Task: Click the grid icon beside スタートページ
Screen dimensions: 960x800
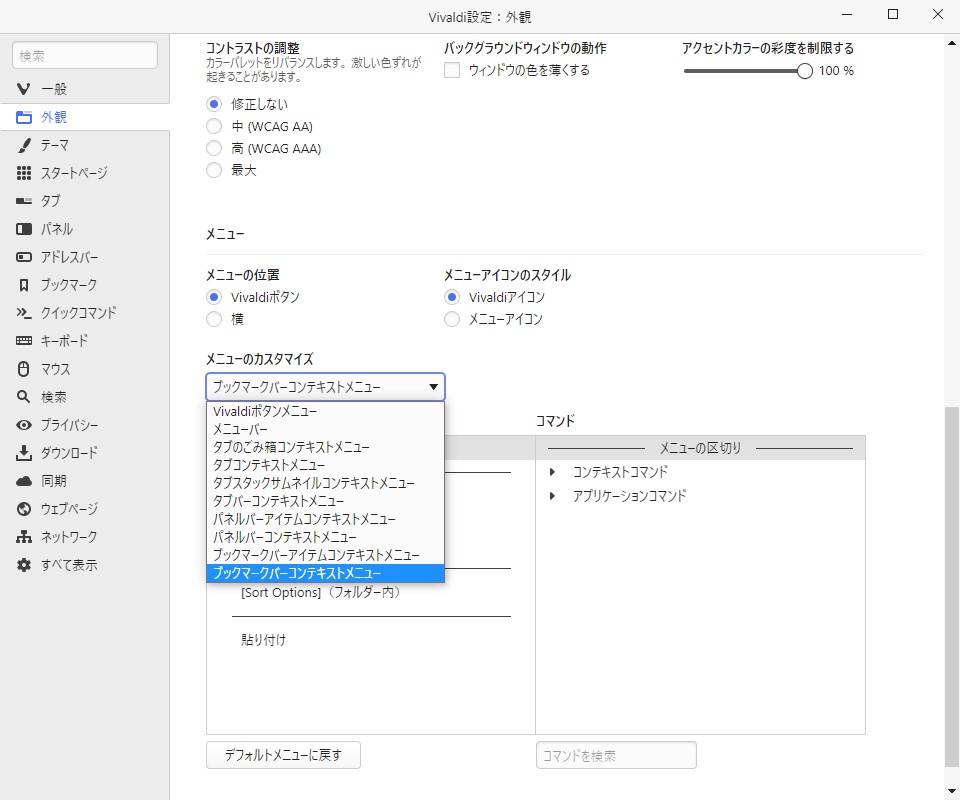Action: tap(23, 173)
